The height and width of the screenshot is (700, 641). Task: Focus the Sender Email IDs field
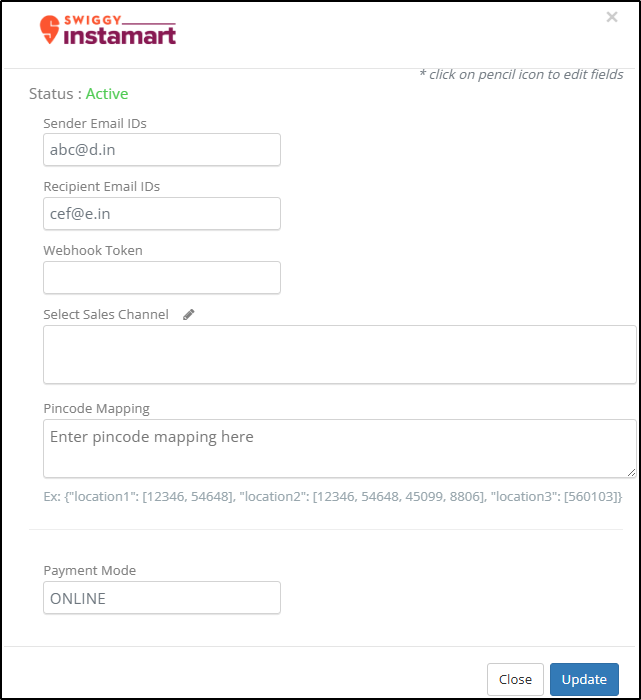click(x=161, y=150)
